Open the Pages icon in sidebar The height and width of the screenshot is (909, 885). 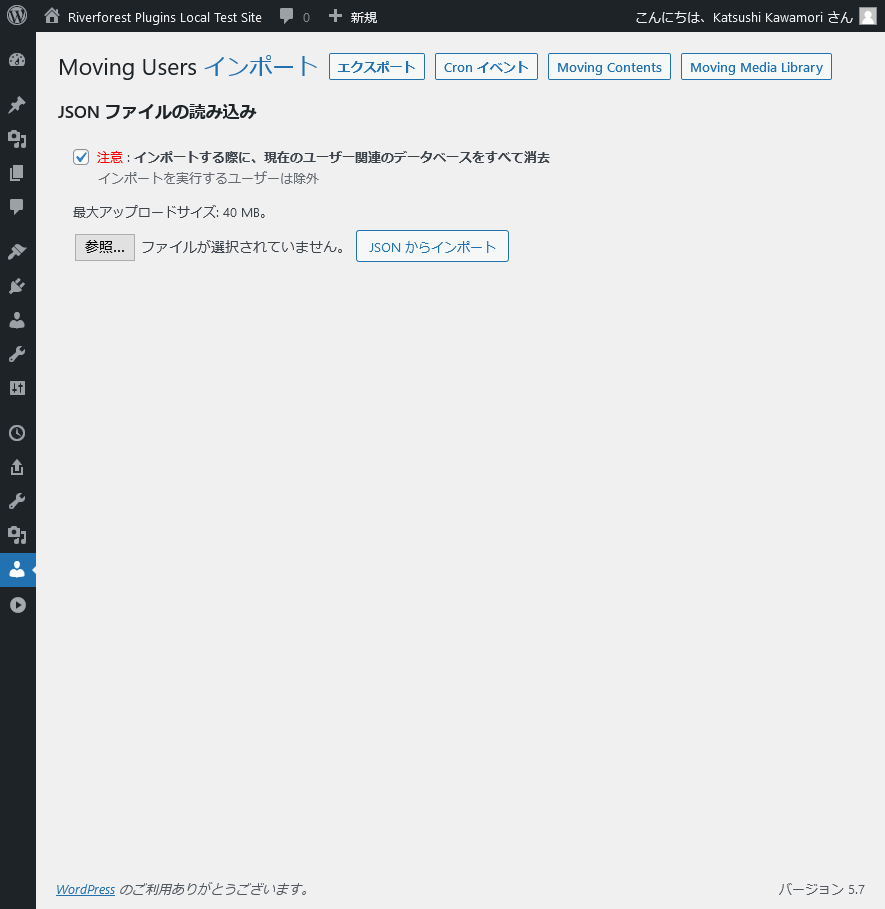click(x=17, y=173)
